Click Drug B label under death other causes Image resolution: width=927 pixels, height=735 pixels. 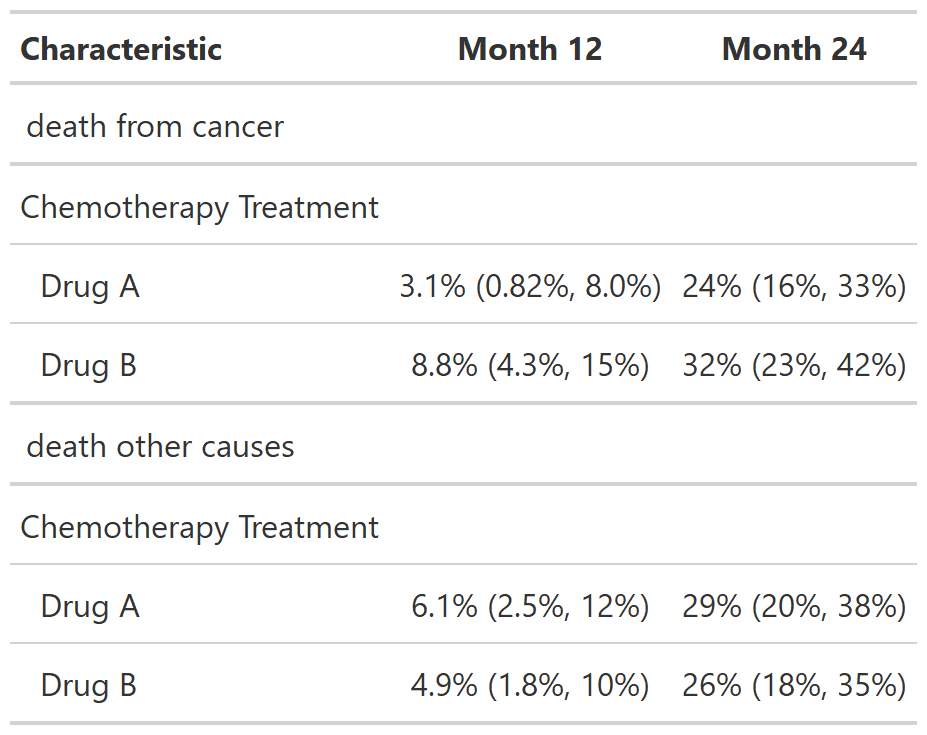click(89, 686)
